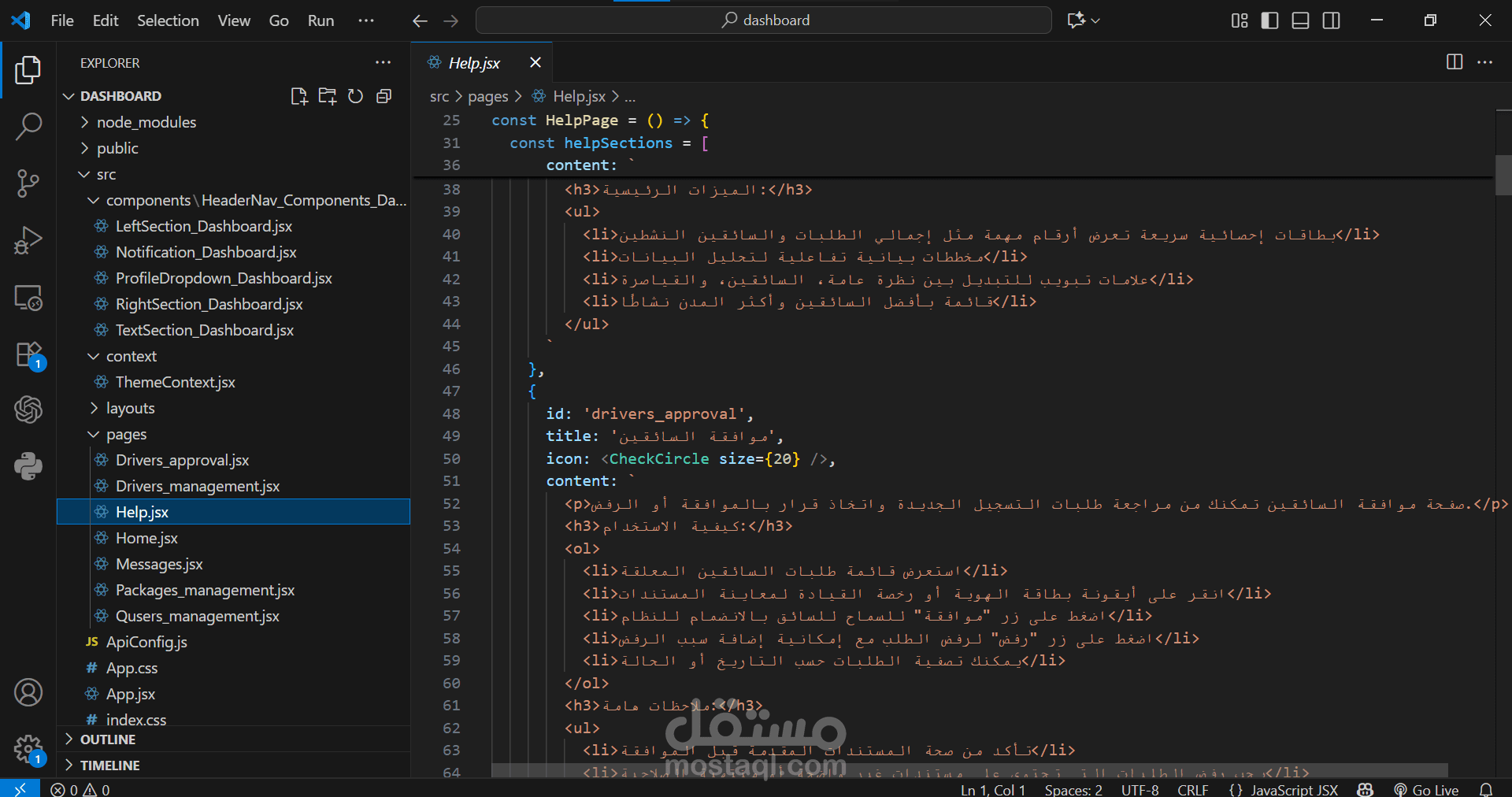Open the Python activity bar icon
The height and width of the screenshot is (797, 1512).
pyautogui.click(x=28, y=466)
